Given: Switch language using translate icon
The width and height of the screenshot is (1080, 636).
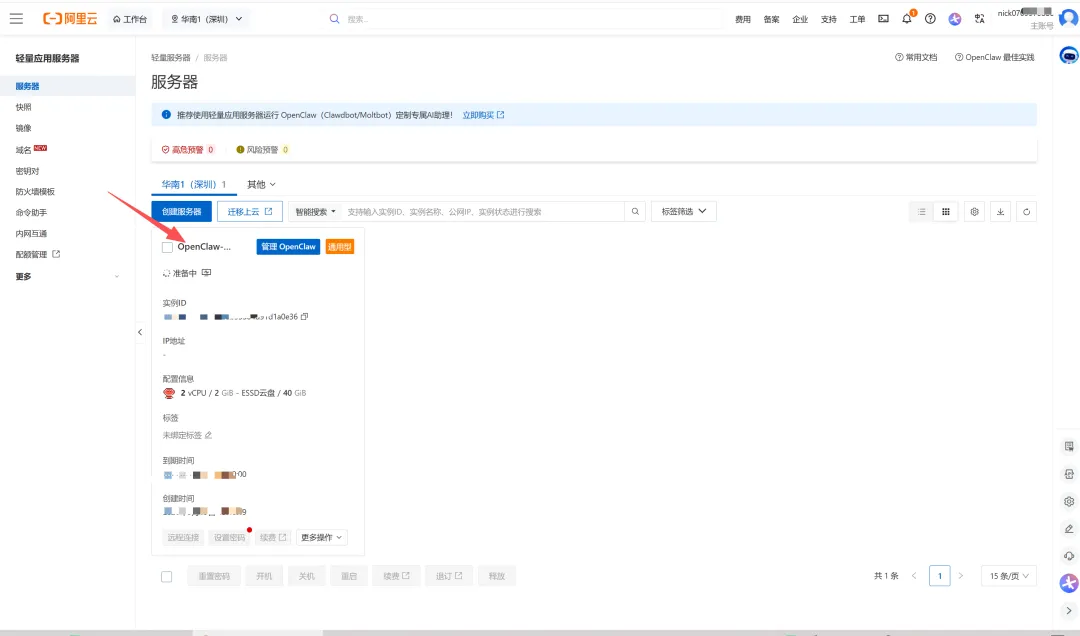Looking at the screenshot, I should pyautogui.click(x=979, y=19).
